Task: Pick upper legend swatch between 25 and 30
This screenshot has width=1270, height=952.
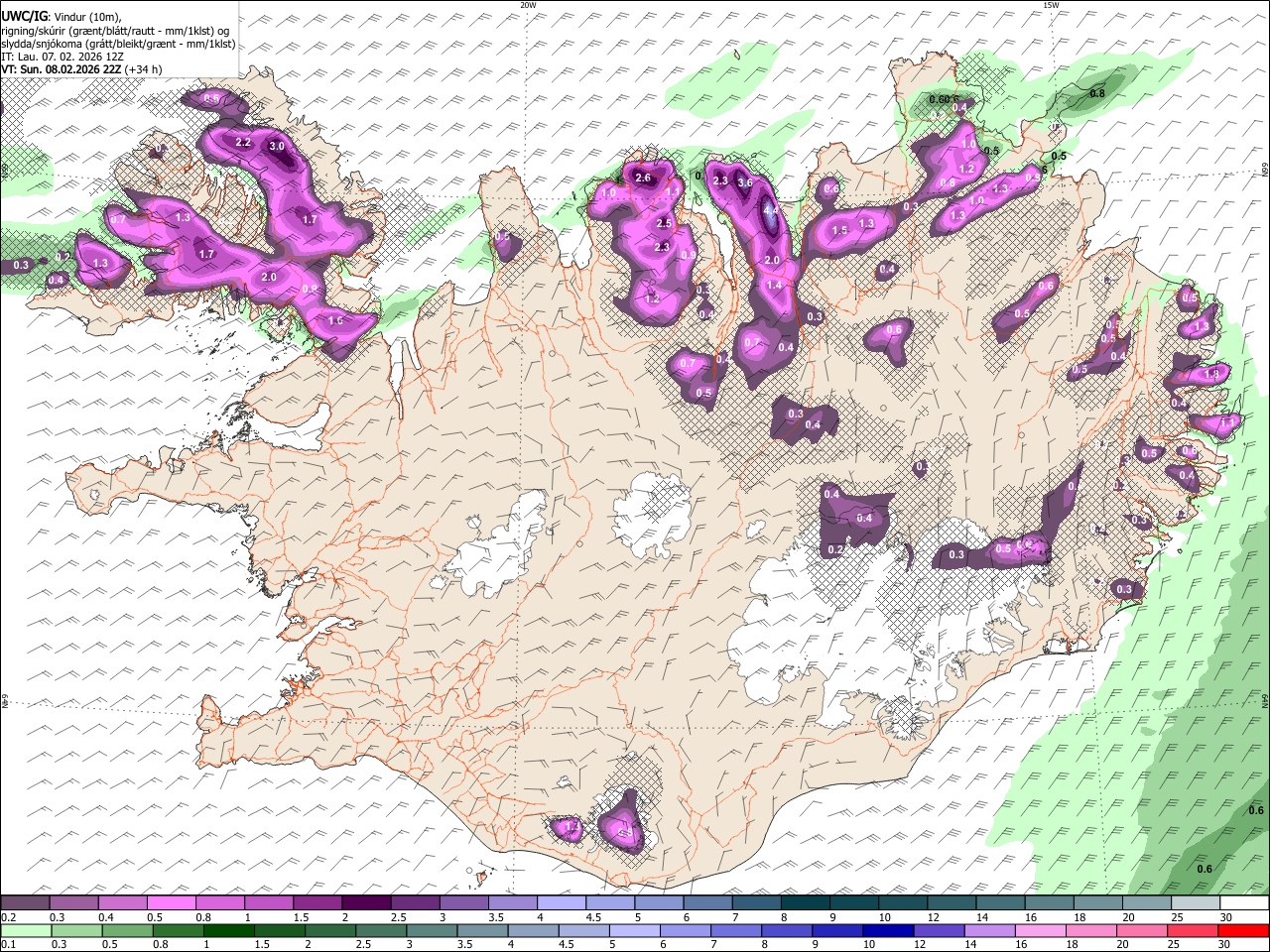Action: point(1196,902)
